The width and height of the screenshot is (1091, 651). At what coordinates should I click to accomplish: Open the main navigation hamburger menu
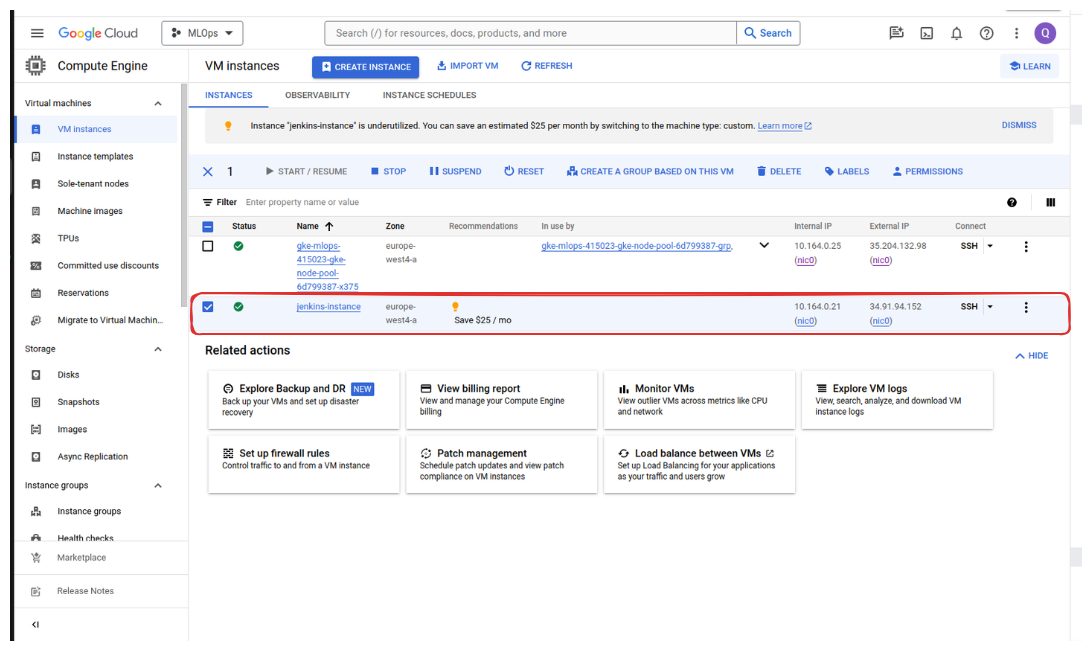click(37, 33)
